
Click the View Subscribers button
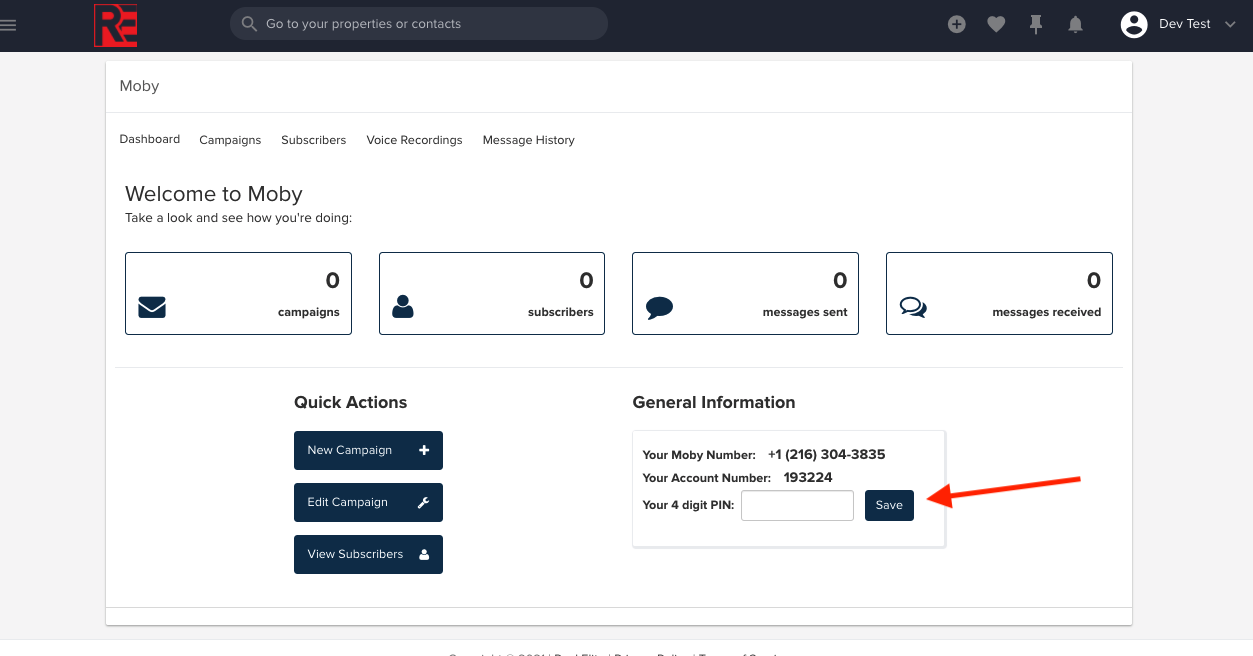point(368,555)
